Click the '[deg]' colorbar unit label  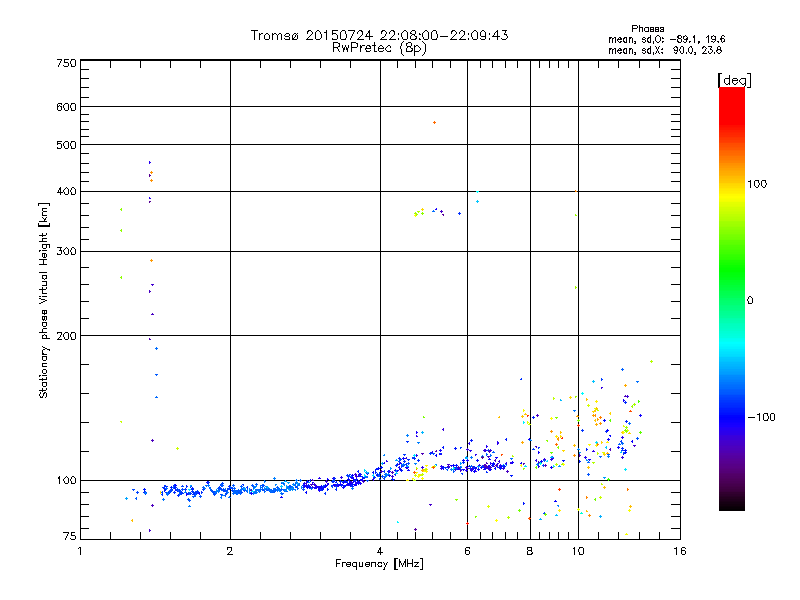click(x=734, y=80)
